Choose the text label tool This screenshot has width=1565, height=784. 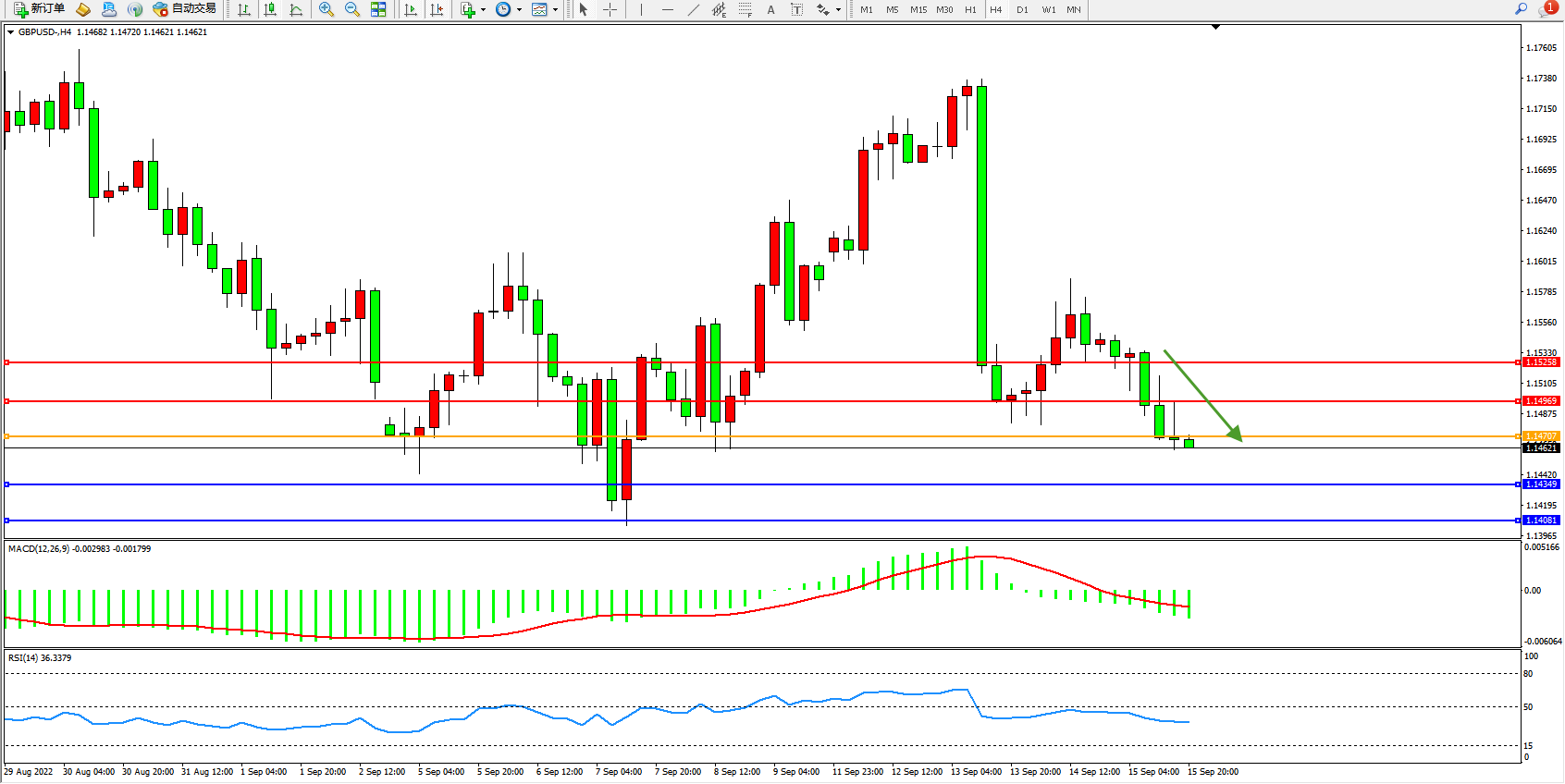[x=796, y=9]
